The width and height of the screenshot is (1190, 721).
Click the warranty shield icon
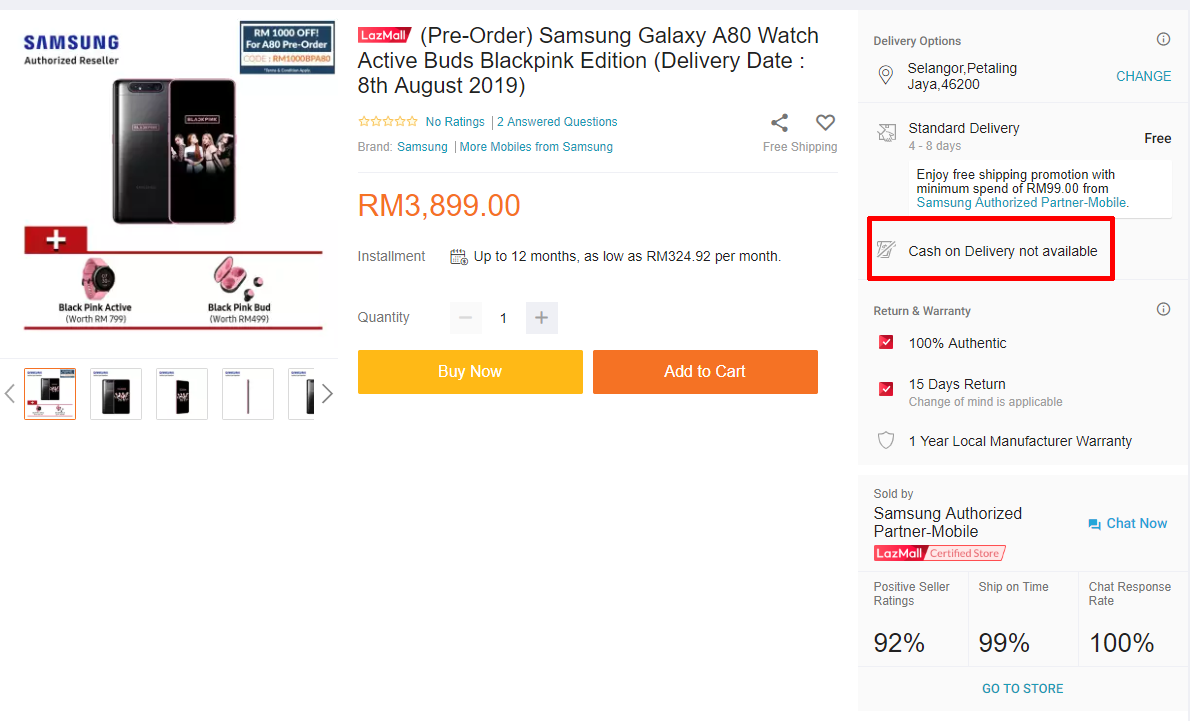tap(885, 441)
